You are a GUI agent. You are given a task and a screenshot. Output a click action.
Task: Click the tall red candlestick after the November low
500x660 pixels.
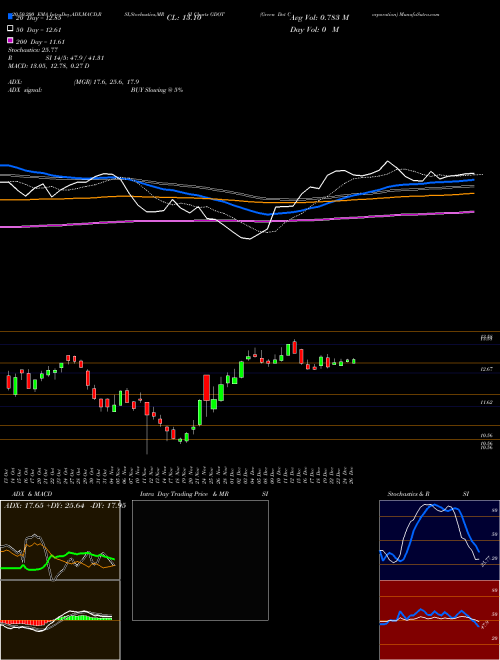[x=207, y=388]
